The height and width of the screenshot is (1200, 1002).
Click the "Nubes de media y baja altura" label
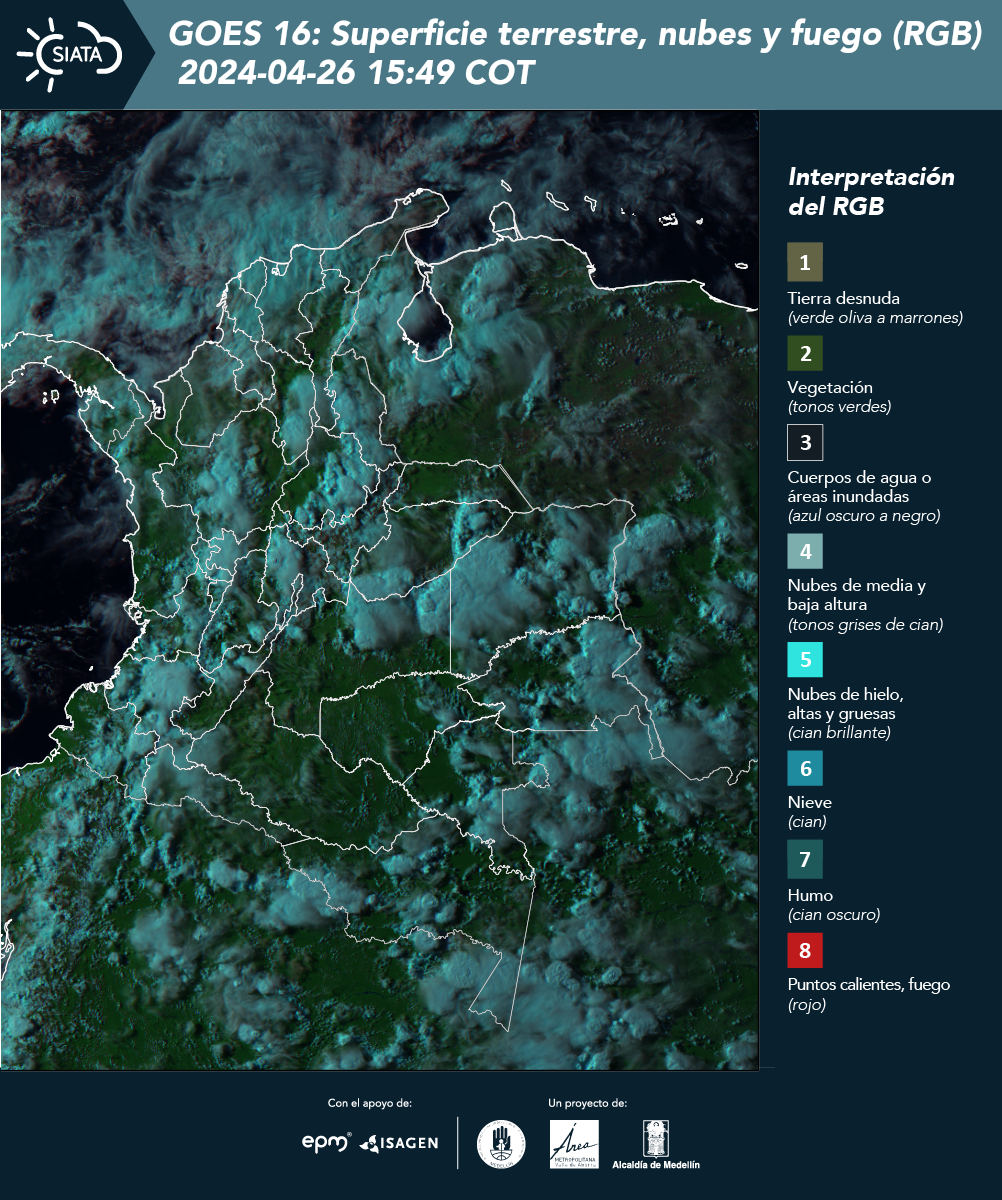click(x=857, y=595)
